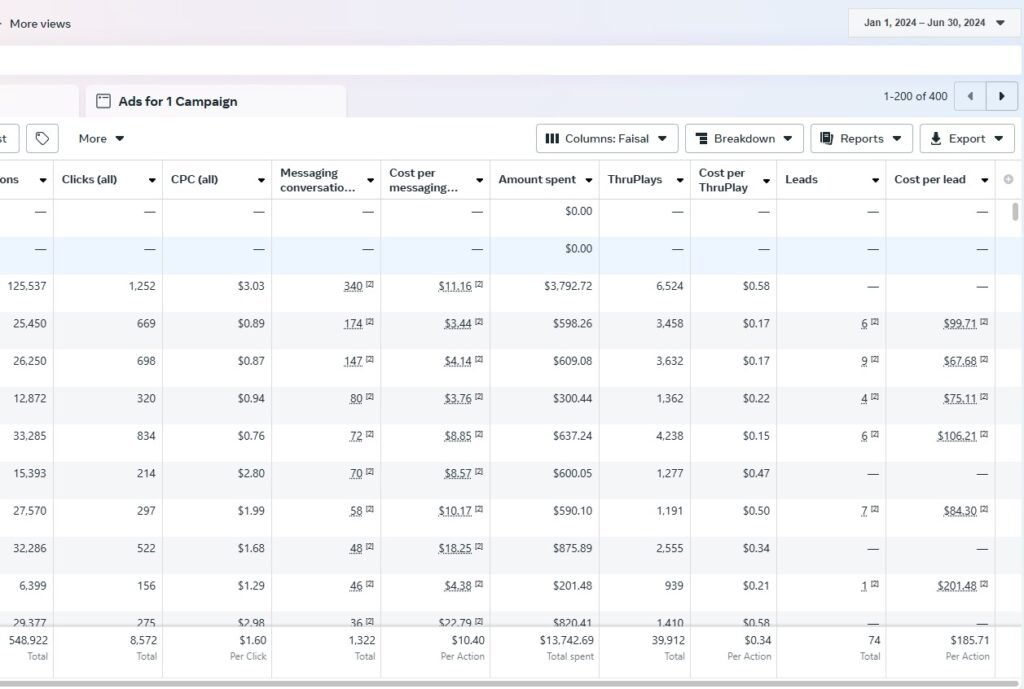Screen dimensions: 1024x689
Task: Select the Ads for 1 Campaign tab
Action: pos(216,101)
